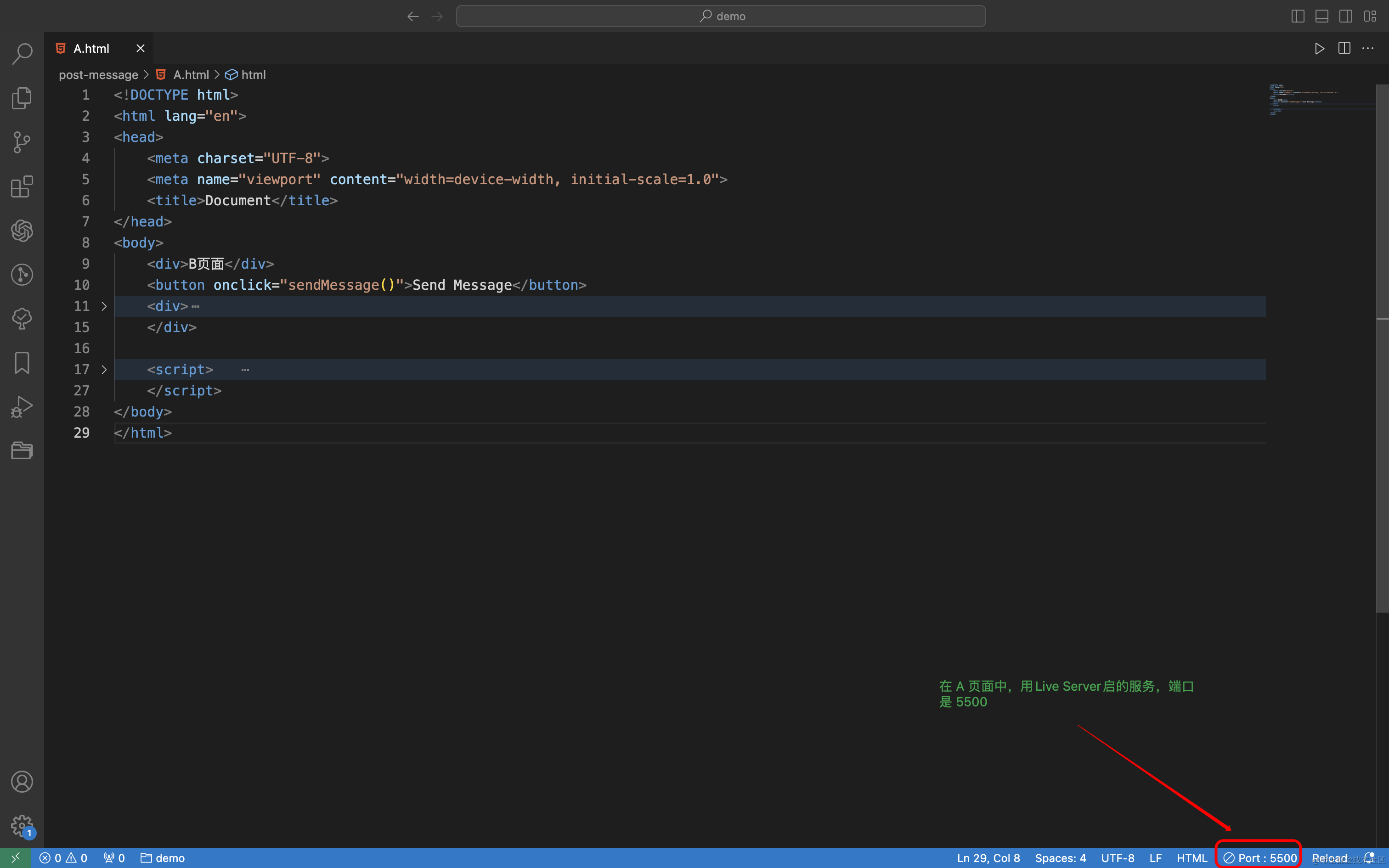This screenshot has width=1389, height=868.
Task: Open the Source Control view
Action: pyautogui.click(x=22, y=142)
